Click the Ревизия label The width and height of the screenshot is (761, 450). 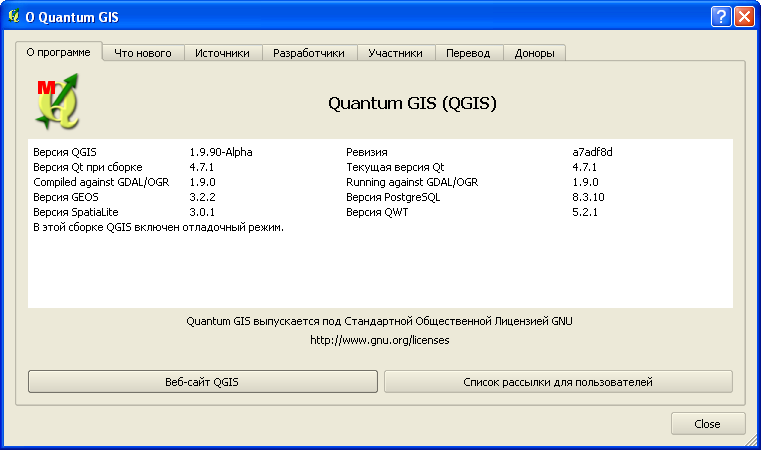366,152
